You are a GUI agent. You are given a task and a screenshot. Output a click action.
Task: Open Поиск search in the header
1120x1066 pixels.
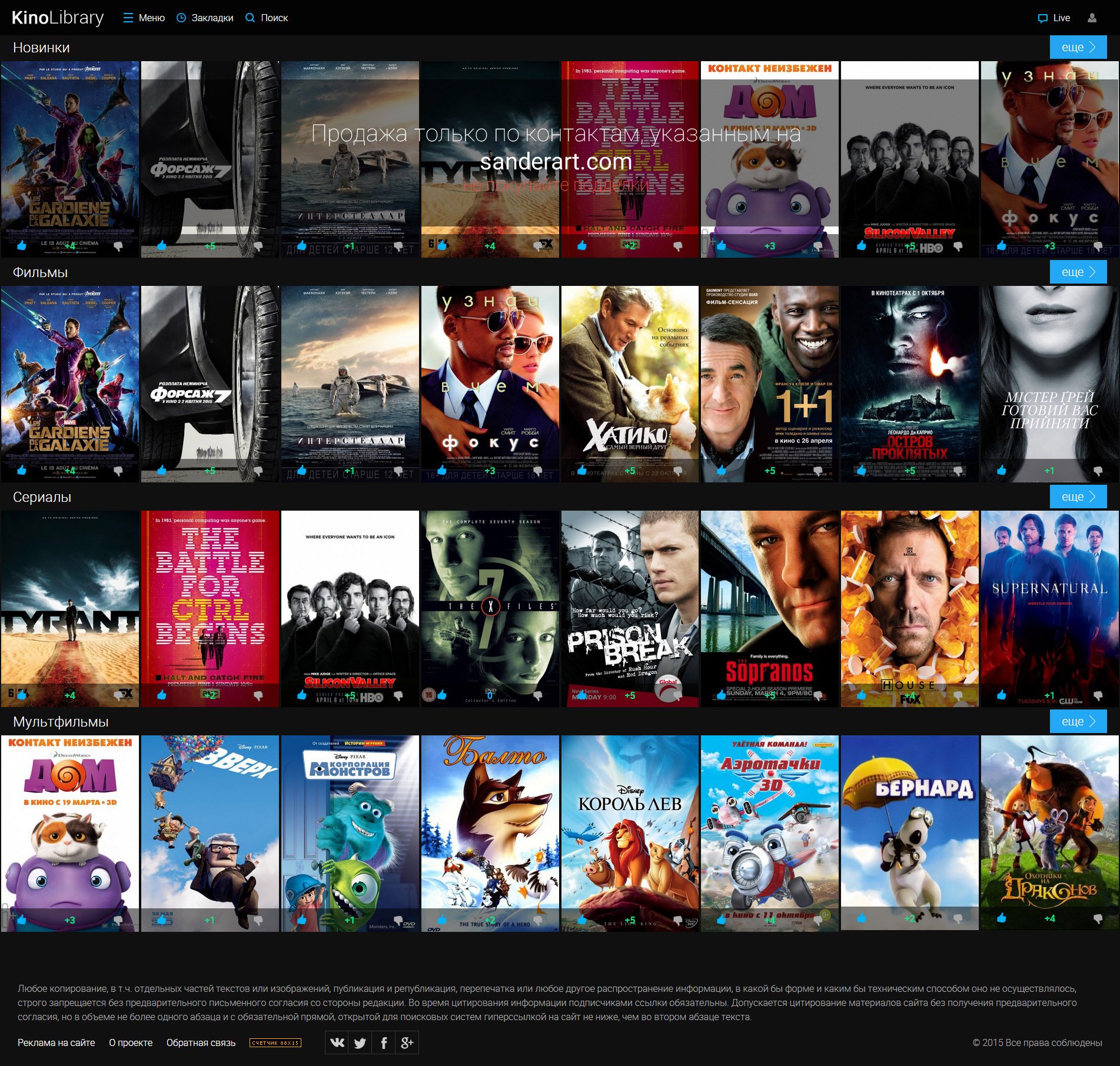coord(267,18)
